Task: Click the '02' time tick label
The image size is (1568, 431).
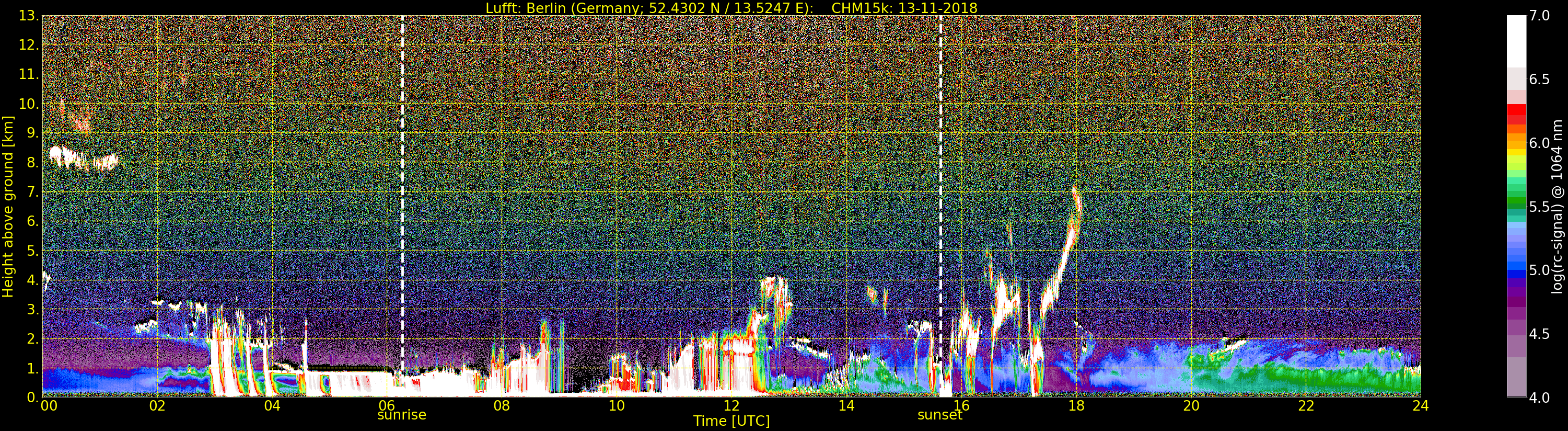Action: [157, 405]
